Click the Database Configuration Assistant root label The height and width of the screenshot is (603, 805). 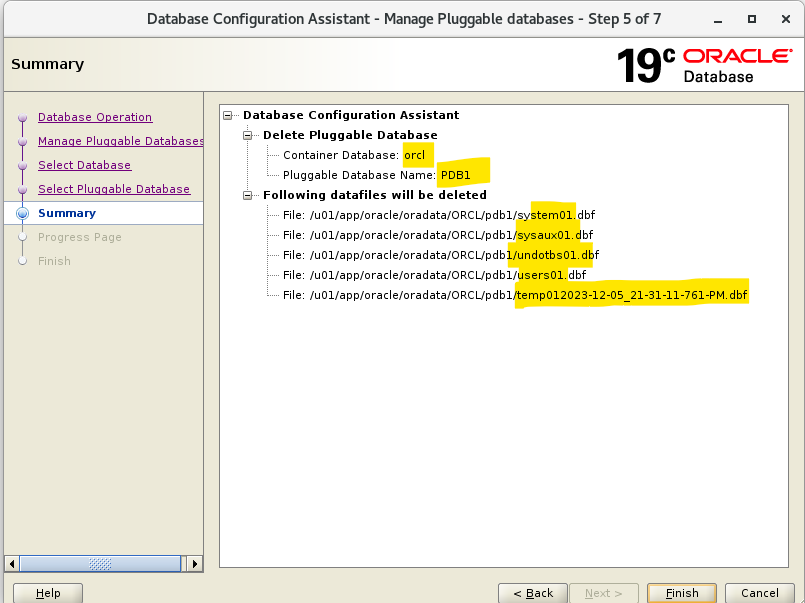click(x=351, y=115)
